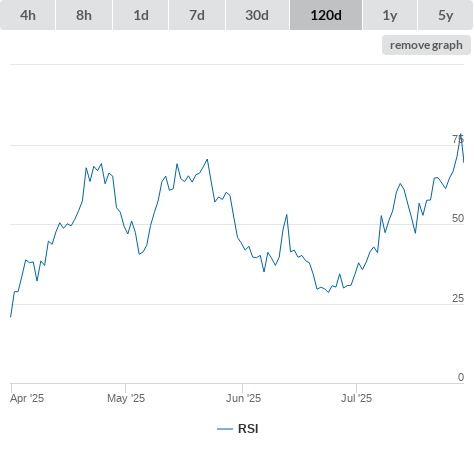Screen dimensions: 474x455
Task: Choose the 30d time range tab
Action: (x=257, y=15)
